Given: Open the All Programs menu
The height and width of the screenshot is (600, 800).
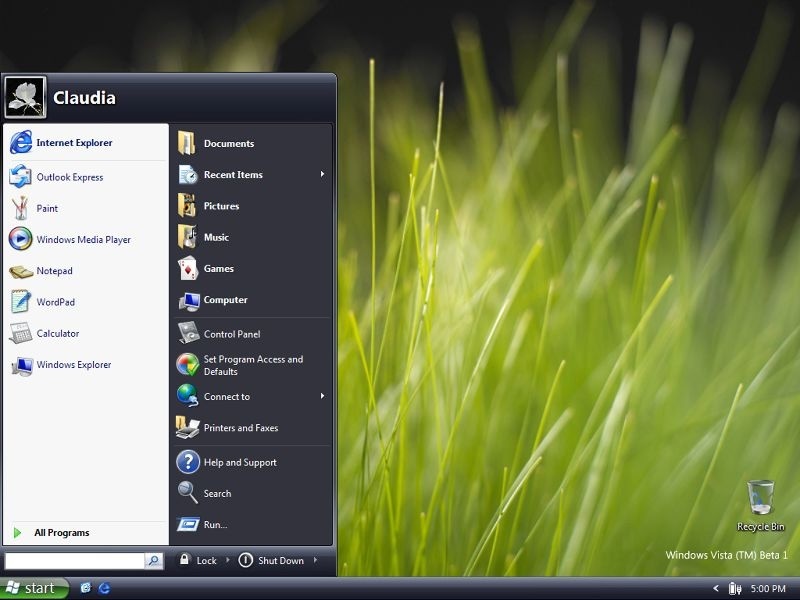Looking at the screenshot, I should coord(61,532).
